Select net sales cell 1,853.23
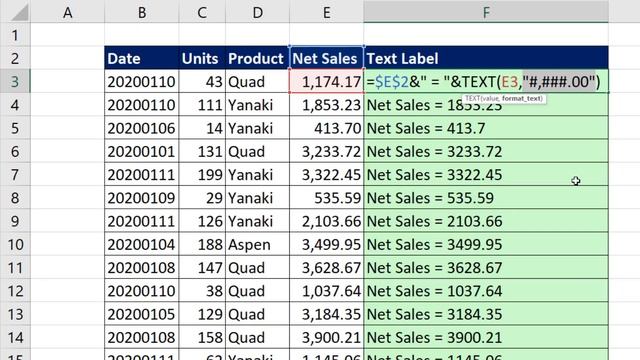Screen dimensions: 640x360 (327, 105)
